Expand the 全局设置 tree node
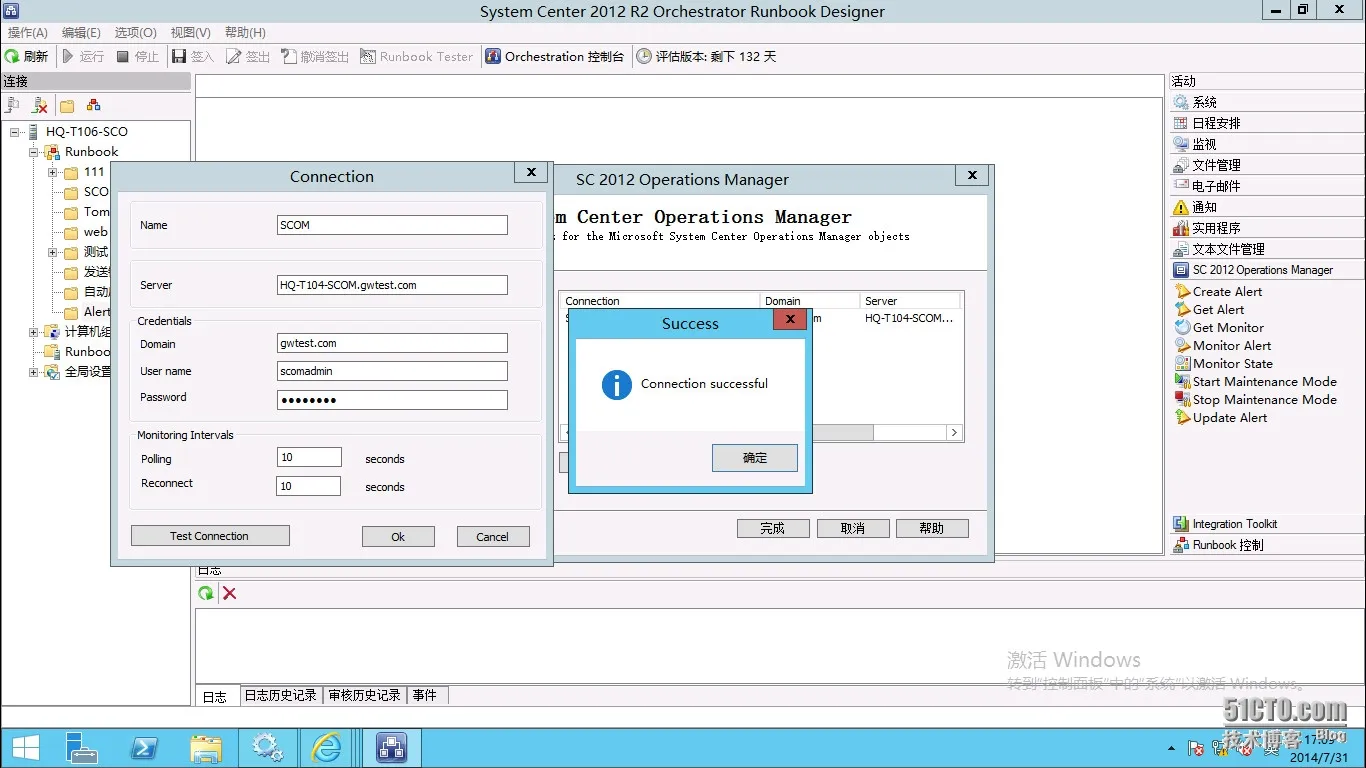The width and height of the screenshot is (1366, 768). [34, 372]
